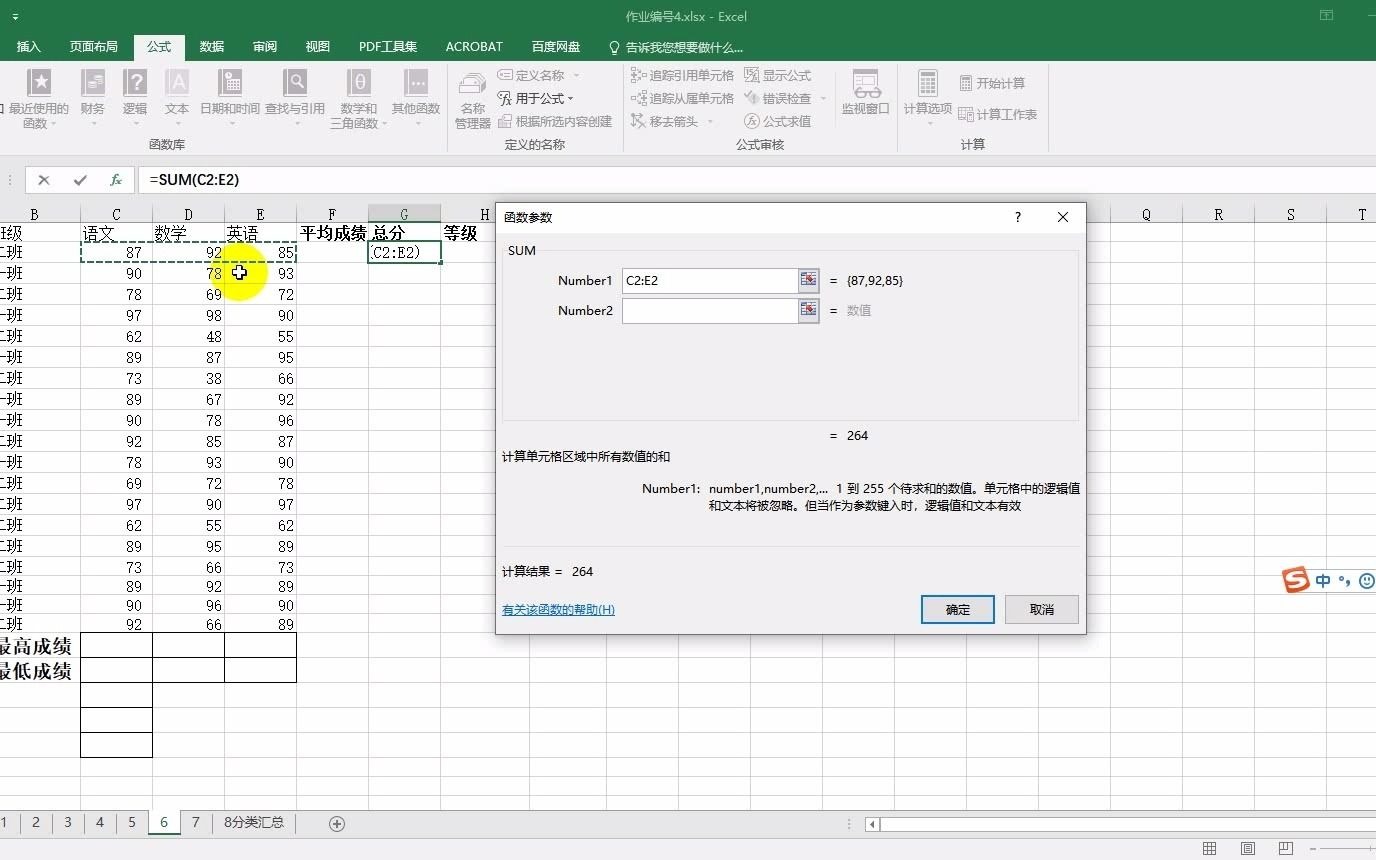Image resolution: width=1376 pixels, height=860 pixels.
Task: Collapse dialog via Number2 range selector
Action: point(809,311)
